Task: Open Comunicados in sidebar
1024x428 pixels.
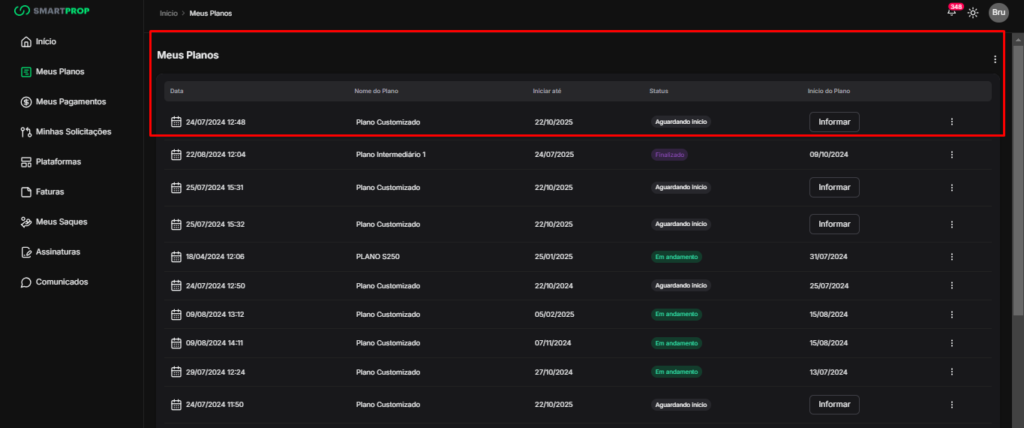Action: tap(61, 282)
